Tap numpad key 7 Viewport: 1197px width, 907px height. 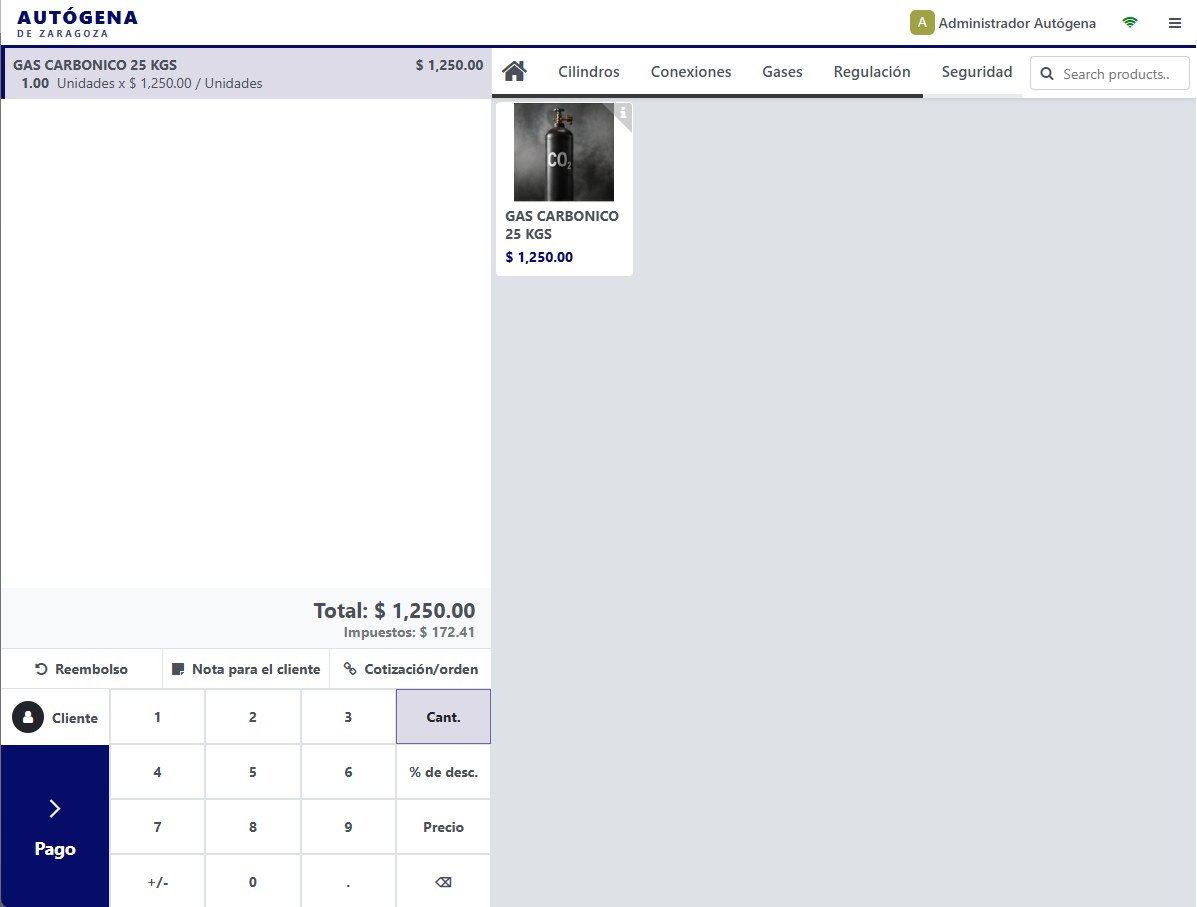point(157,827)
